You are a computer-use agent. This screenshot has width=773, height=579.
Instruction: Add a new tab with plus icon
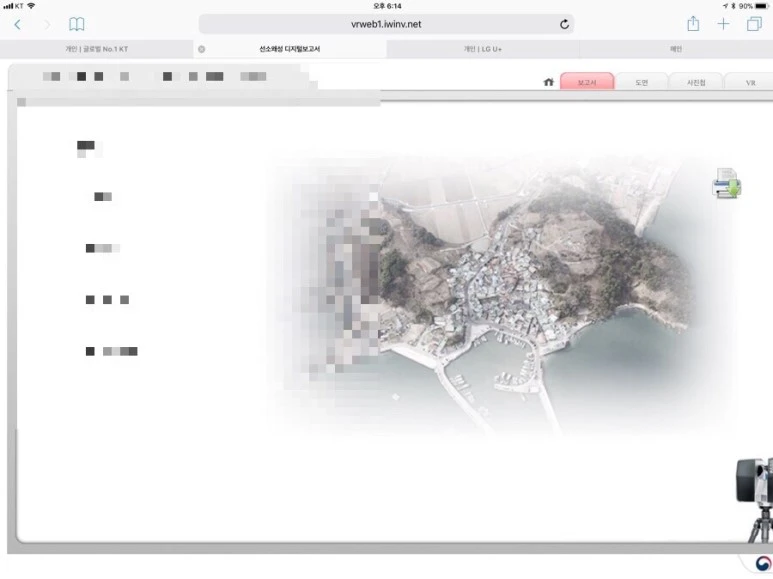tap(723, 24)
